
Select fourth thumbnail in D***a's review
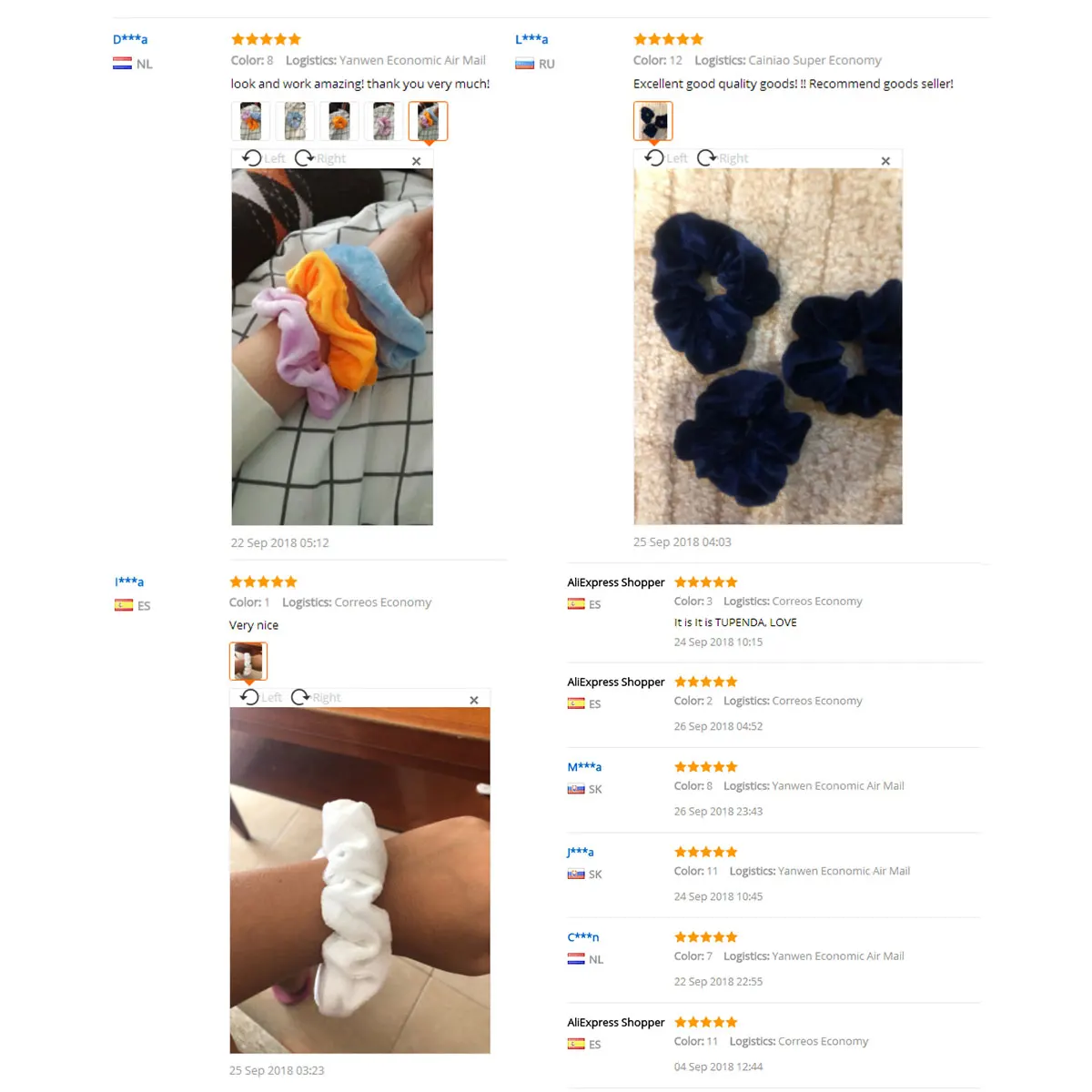[x=384, y=121]
